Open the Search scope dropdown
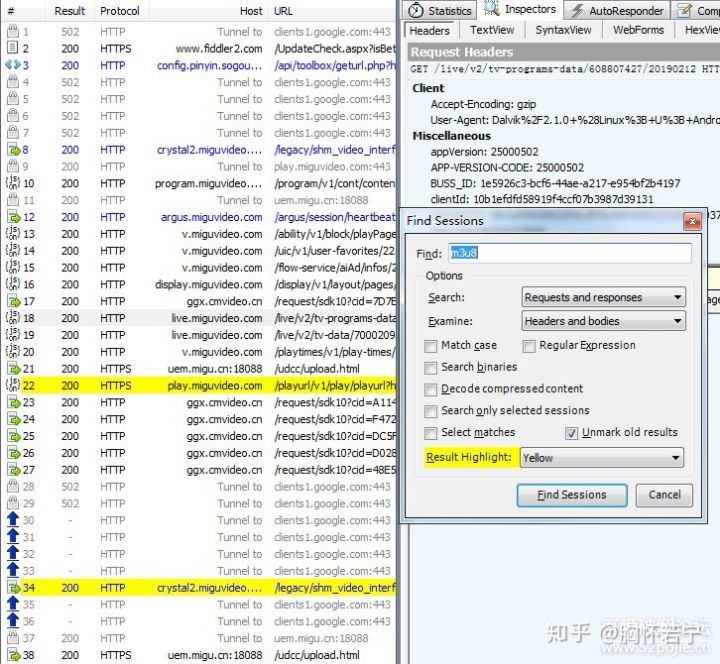Viewport: 720px width, 664px height. 603,297
